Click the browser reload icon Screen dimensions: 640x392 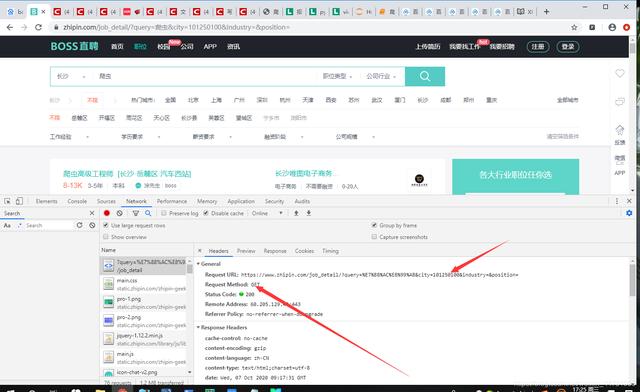(x=38, y=27)
